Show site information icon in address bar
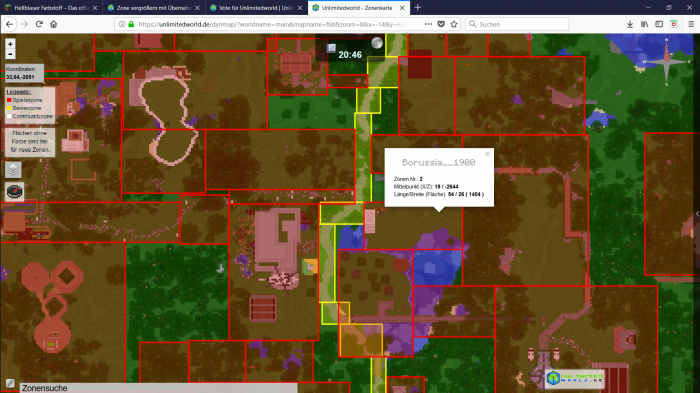This screenshot has width=700, height=393. coord(122,24)
